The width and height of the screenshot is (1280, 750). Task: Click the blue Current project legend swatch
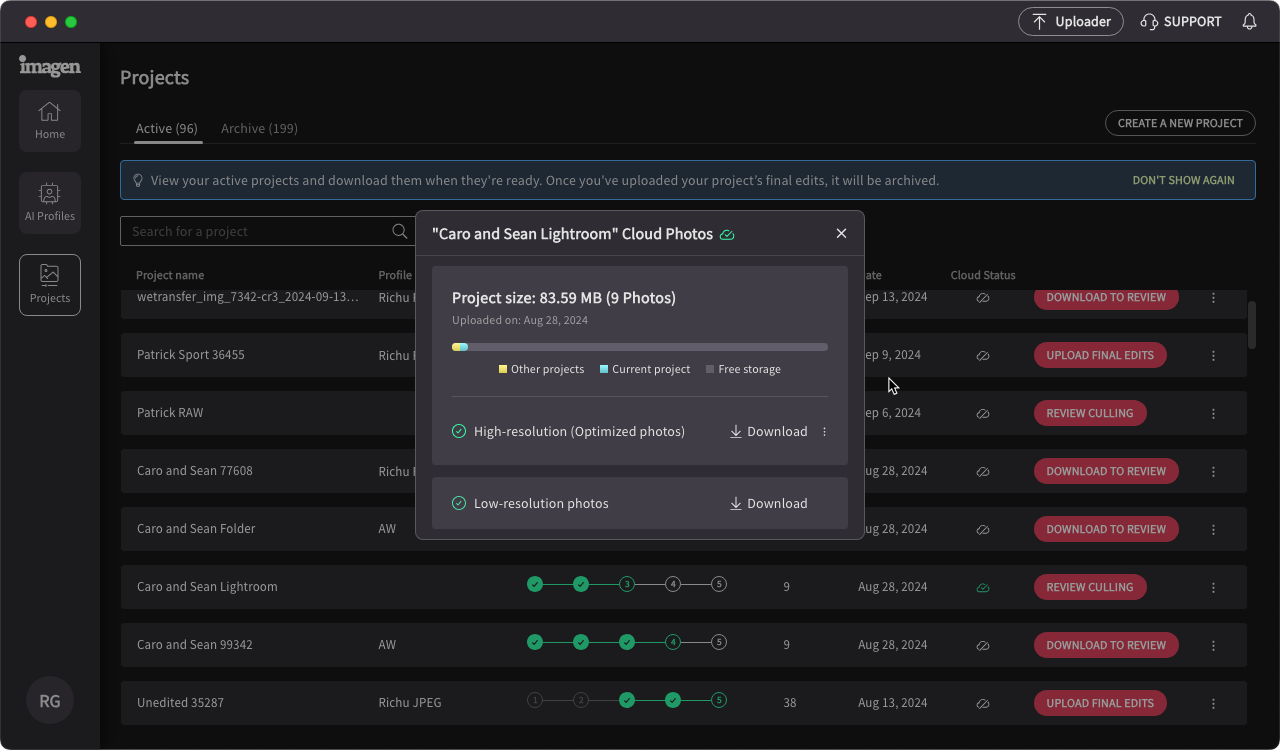(604, 369)
